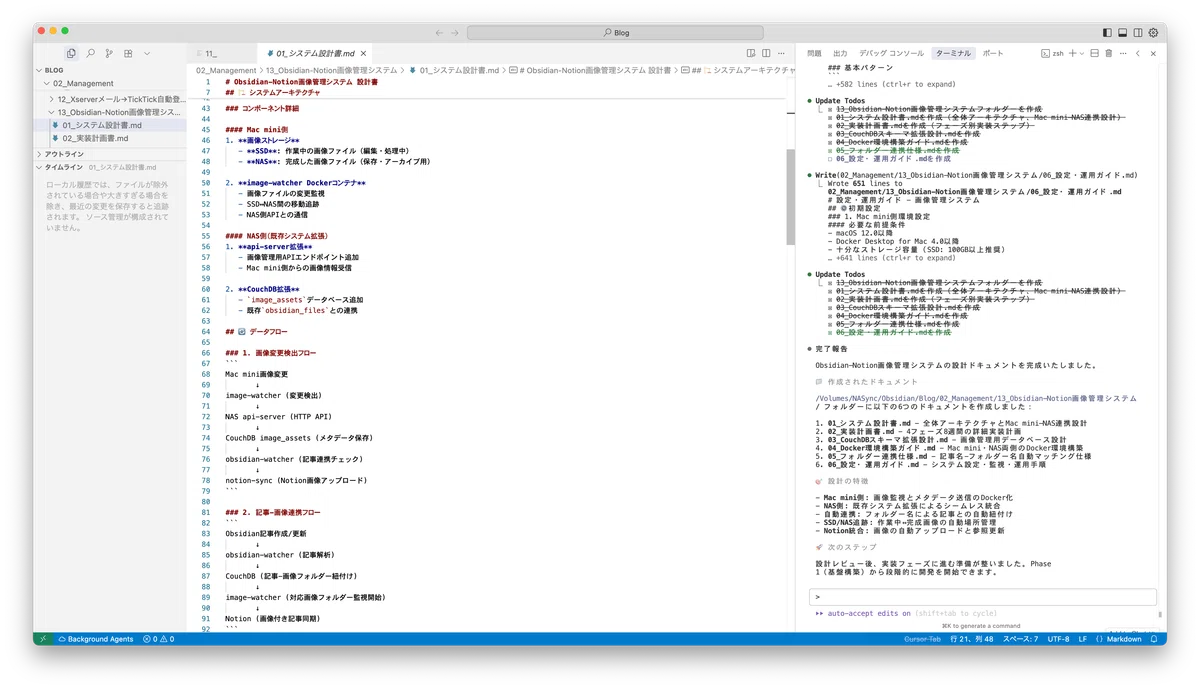Change indentation via スペース: 7
The image size is (1200, 689).
coord(1021,639)
